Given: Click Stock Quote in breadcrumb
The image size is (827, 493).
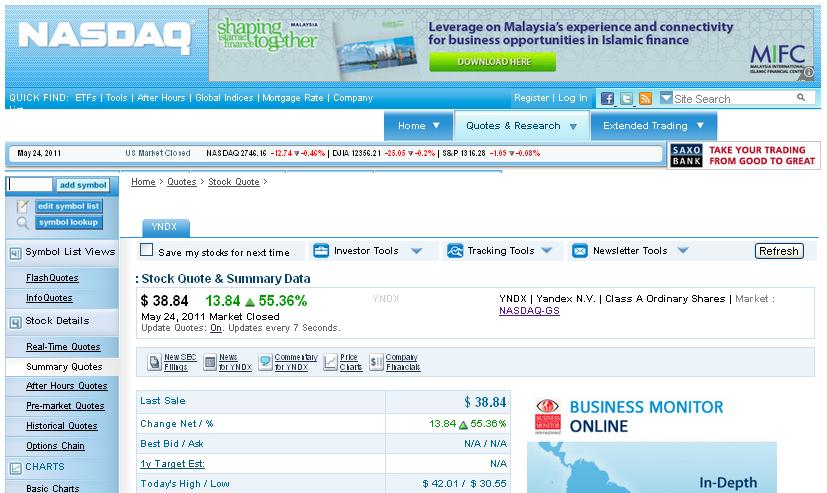Looking at the screenshot, I should [234, 182].
